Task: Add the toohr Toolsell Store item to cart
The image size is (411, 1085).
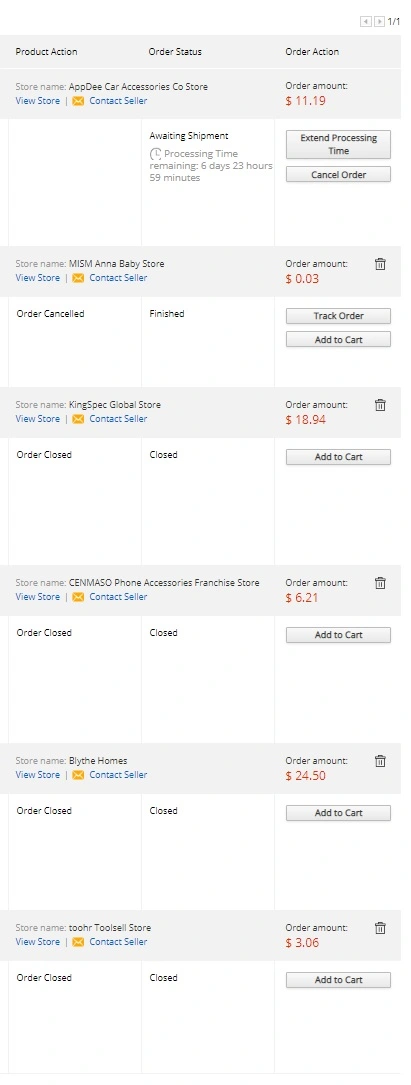Action: point(338,980)
